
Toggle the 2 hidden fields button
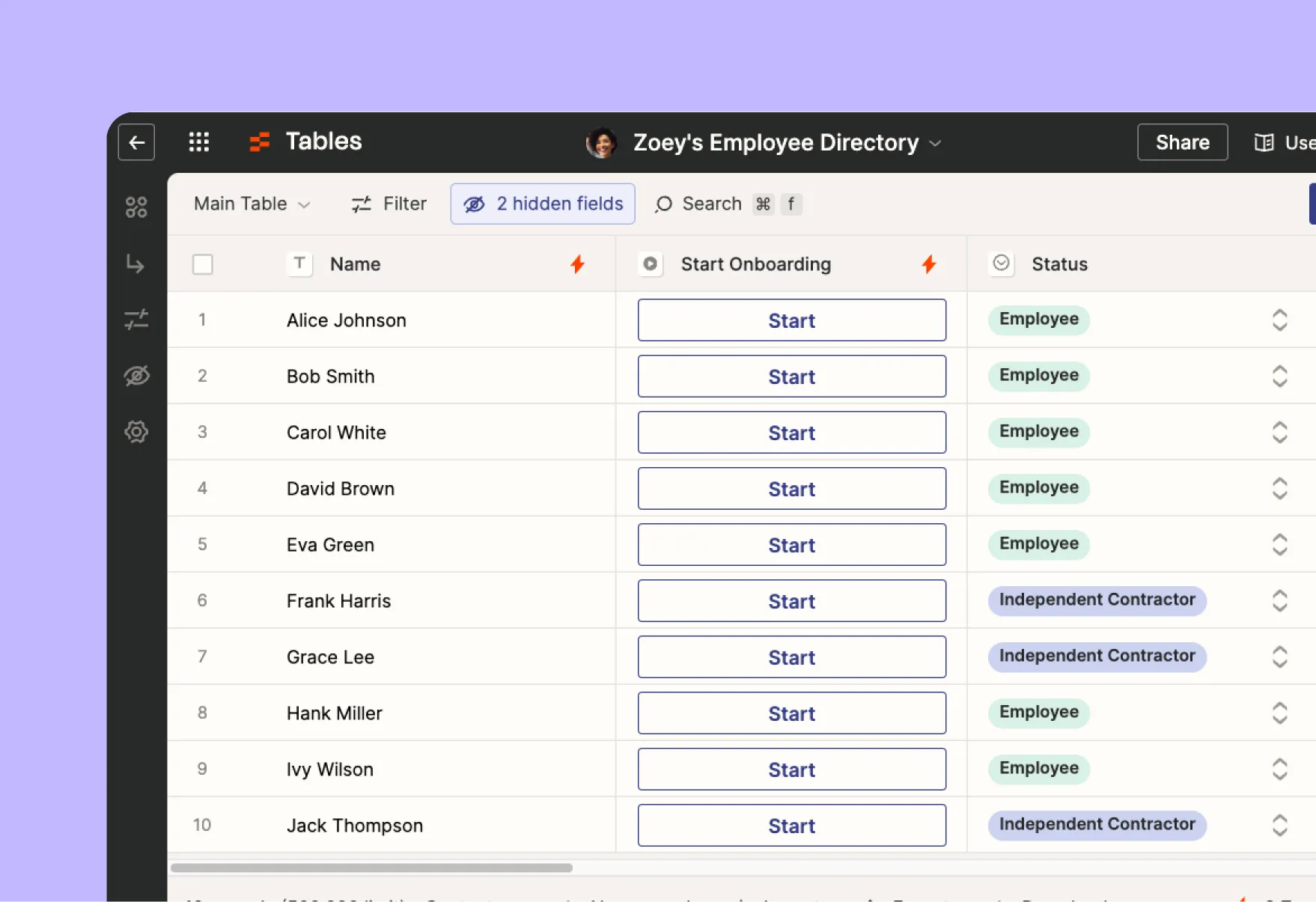(x=542, y=204)
